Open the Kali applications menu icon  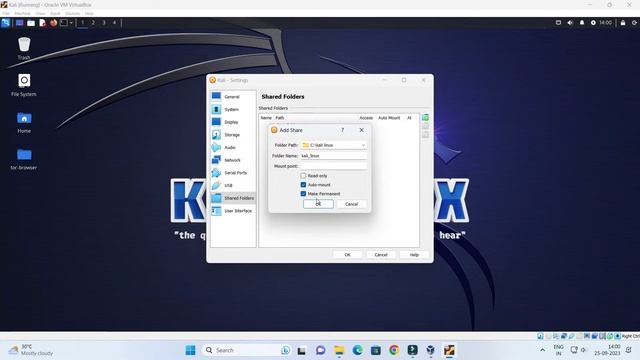[x=5, y=23]
